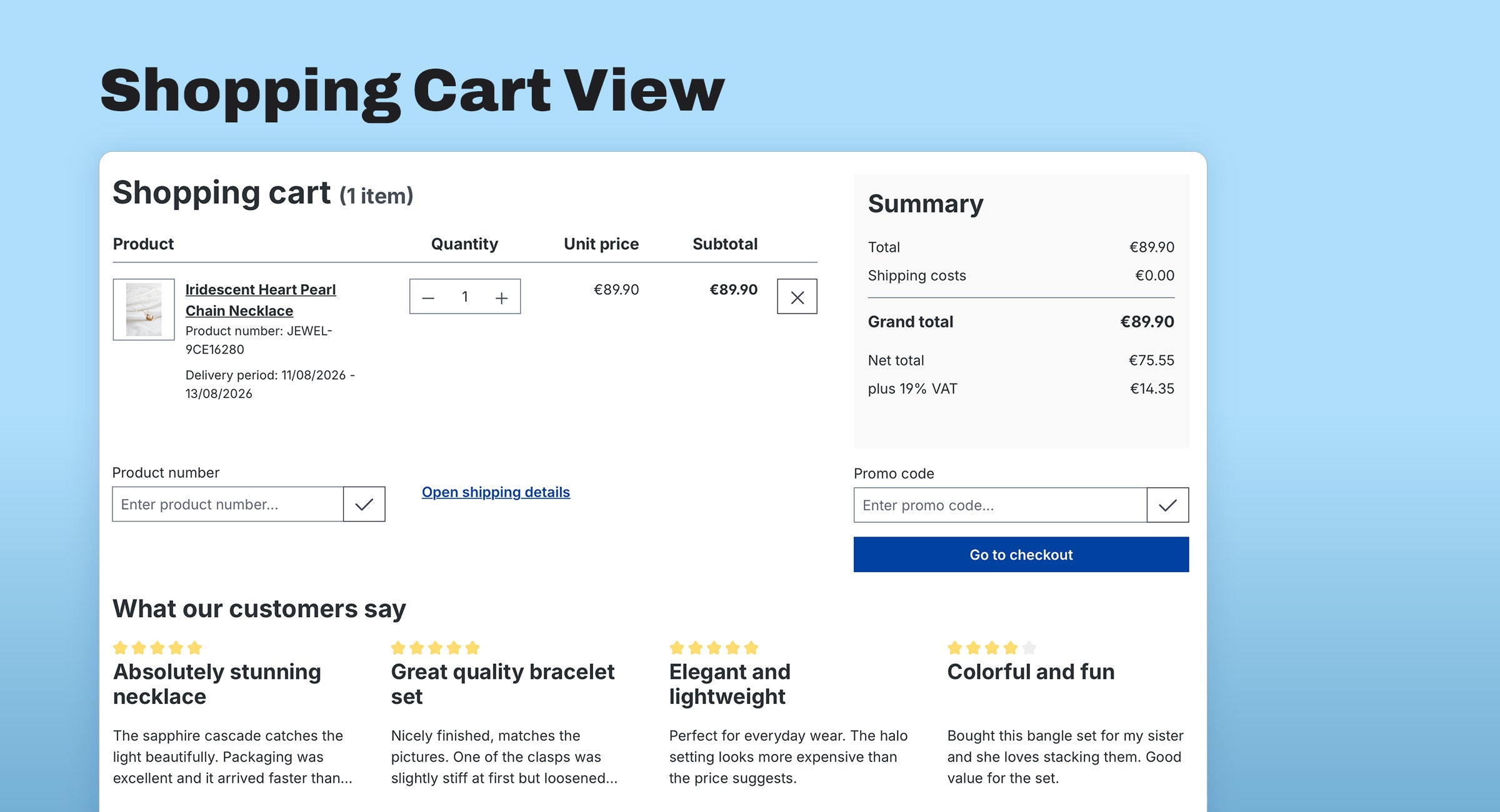1500x812 pixels.
Task: Apply promo code with checkmark icon
Action: coord(1167,505)
